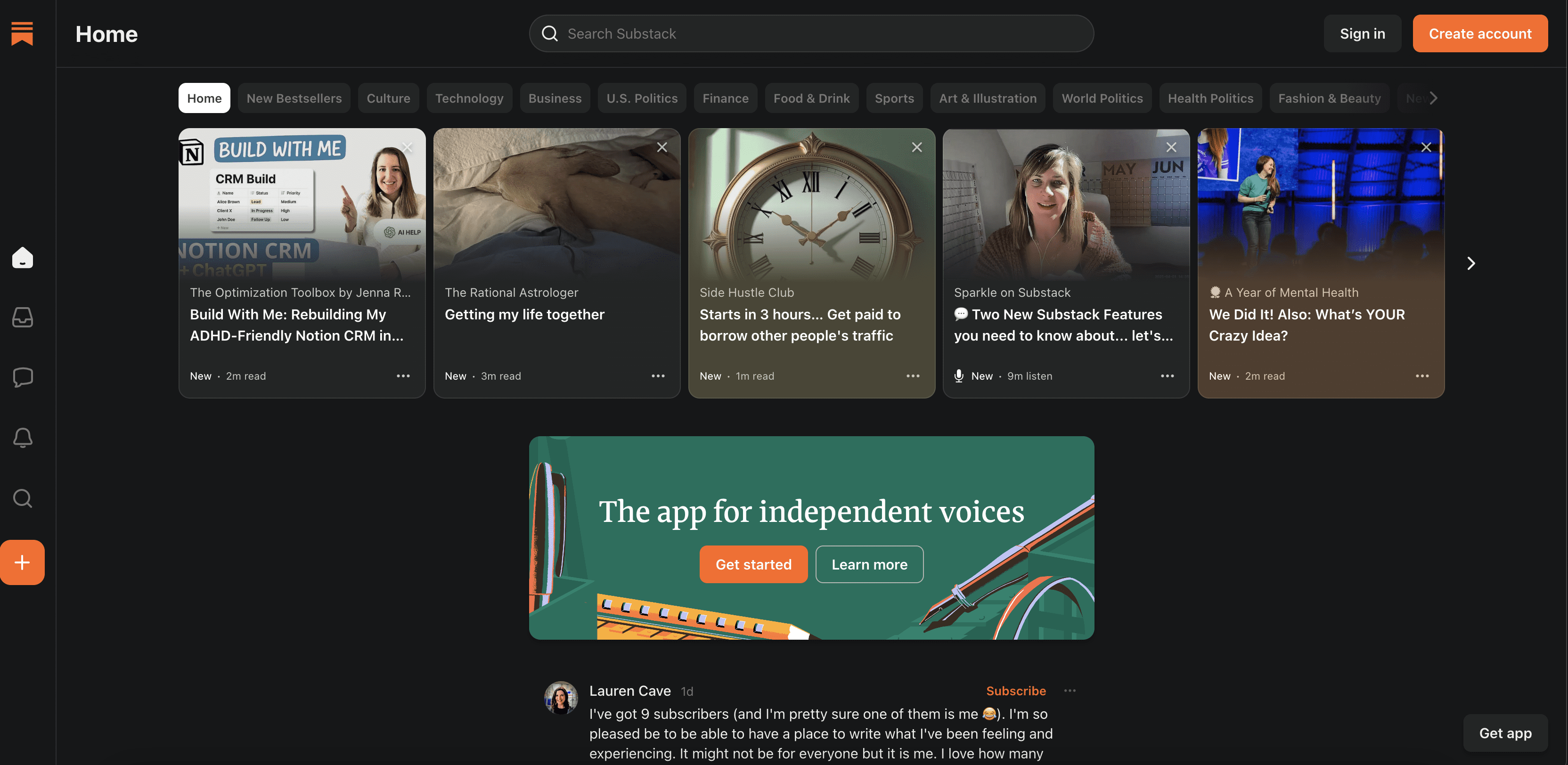This screenshot has width=1568, height=765.
Task: Open search from the sidebar magnifier icon
Action: [22, 498]
